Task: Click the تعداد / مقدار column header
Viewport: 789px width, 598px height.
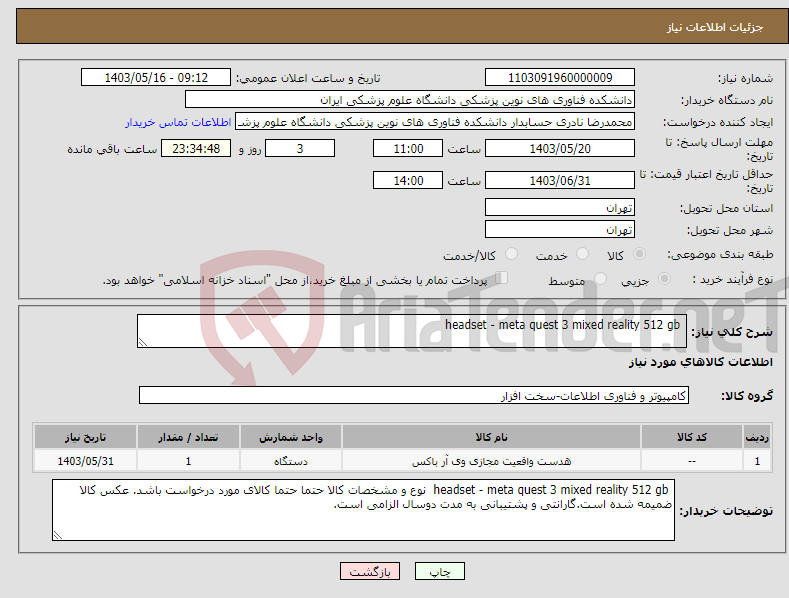Action: coord(188,437)
